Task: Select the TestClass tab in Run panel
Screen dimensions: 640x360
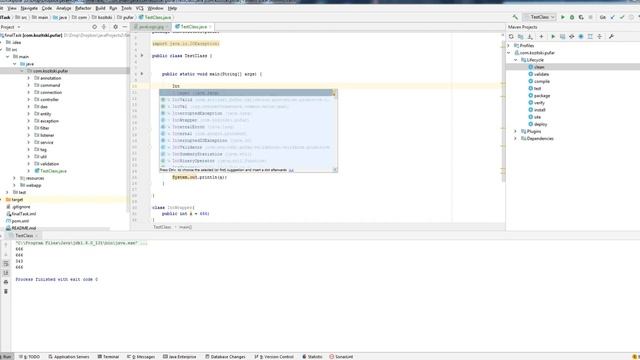Action: click(x=24, y=236)
